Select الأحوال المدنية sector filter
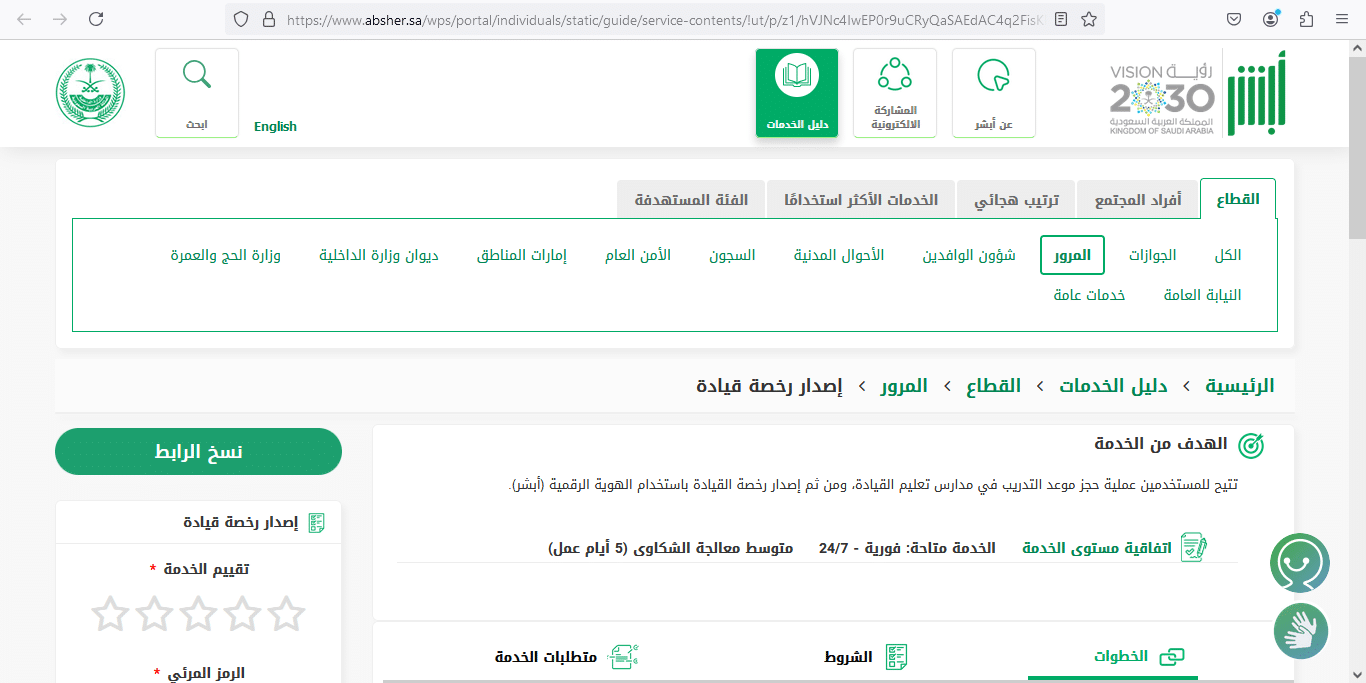This screenshot has width=1366, height=683. 839,255
